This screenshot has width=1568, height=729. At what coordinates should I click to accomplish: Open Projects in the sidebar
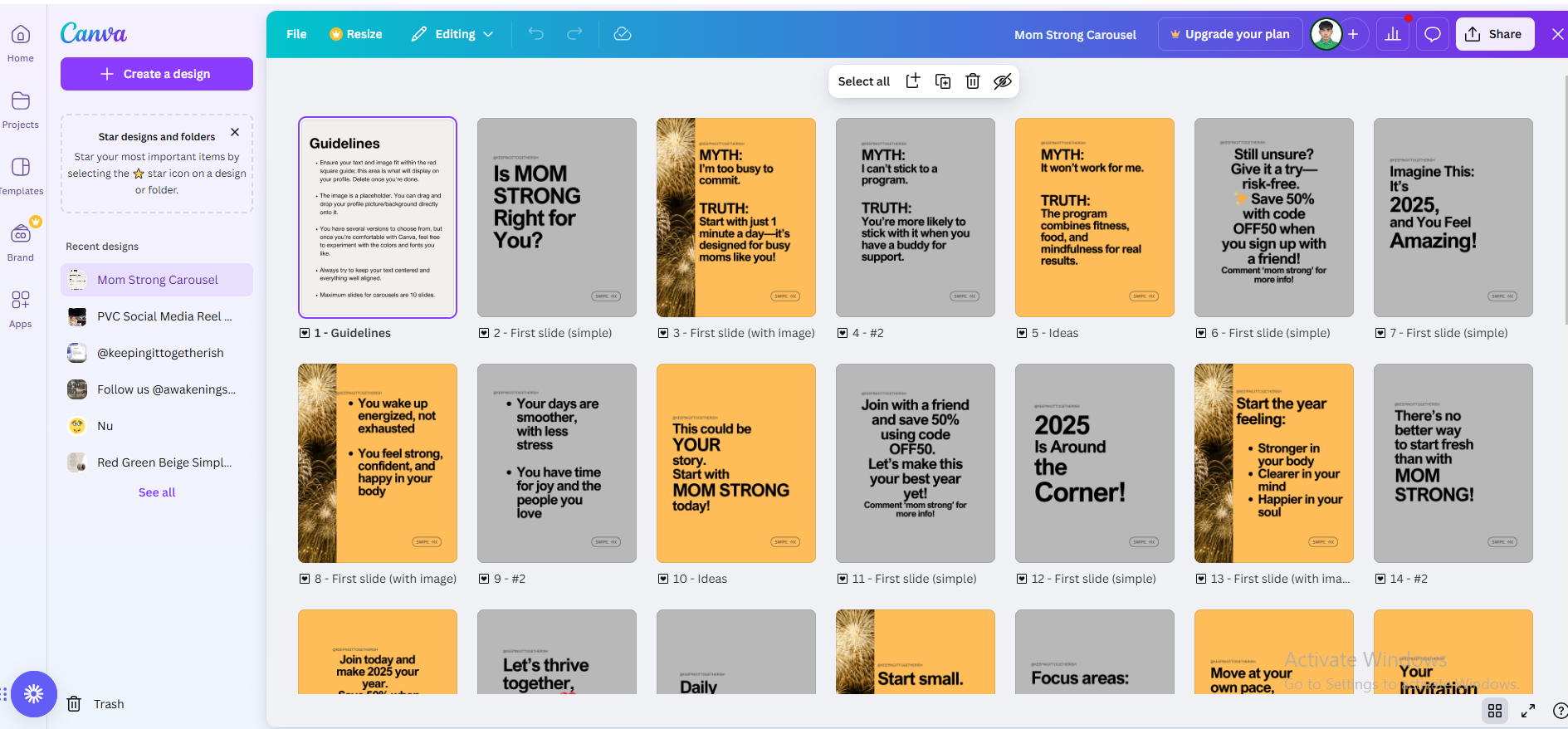pyautogui.click(x=21, y=109)
